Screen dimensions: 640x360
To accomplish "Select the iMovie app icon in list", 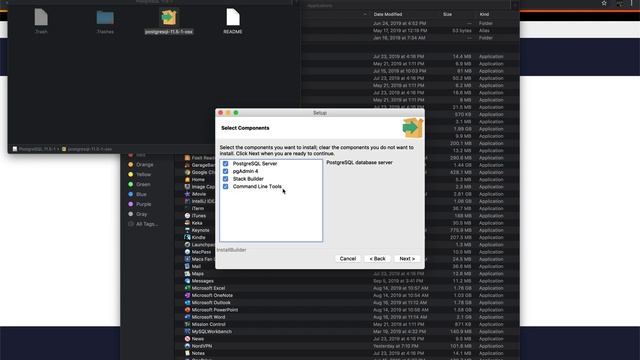I will point(187,194).
